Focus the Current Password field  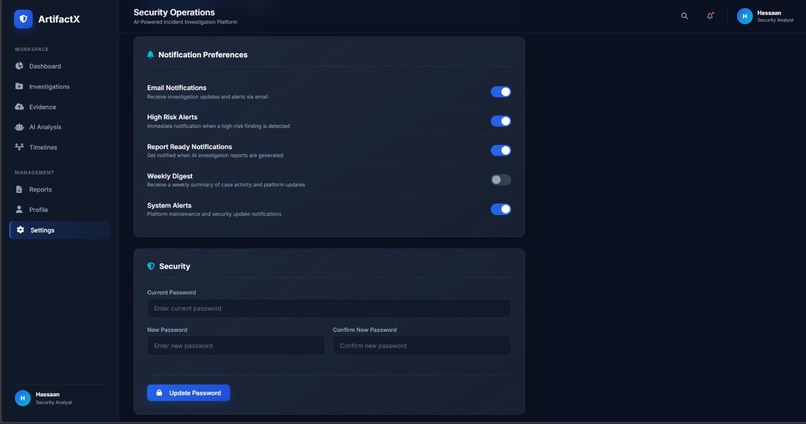pyautogui.click(x=329, y=308)
